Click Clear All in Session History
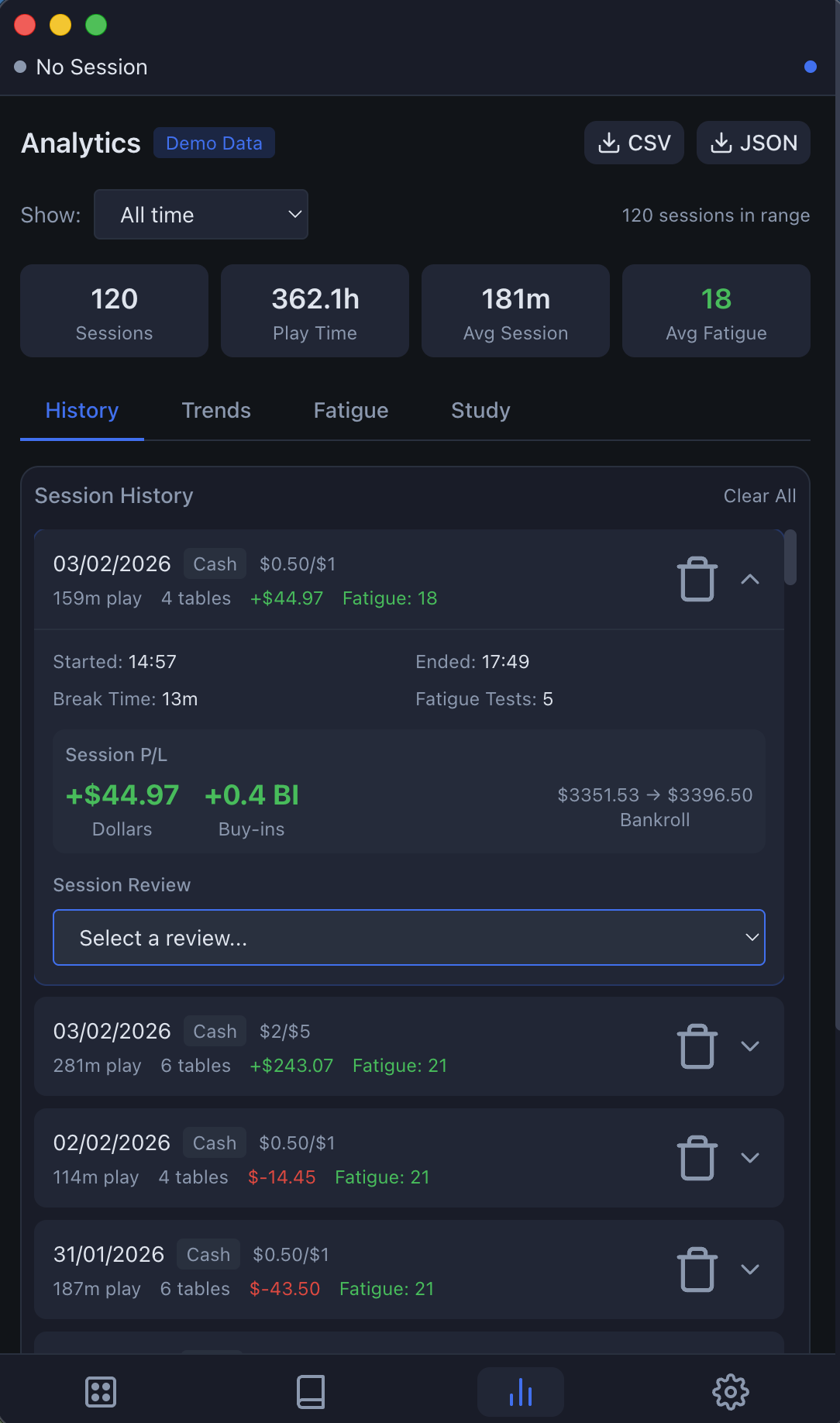This screenshot has height=1423, width=840. coord(759,496)
